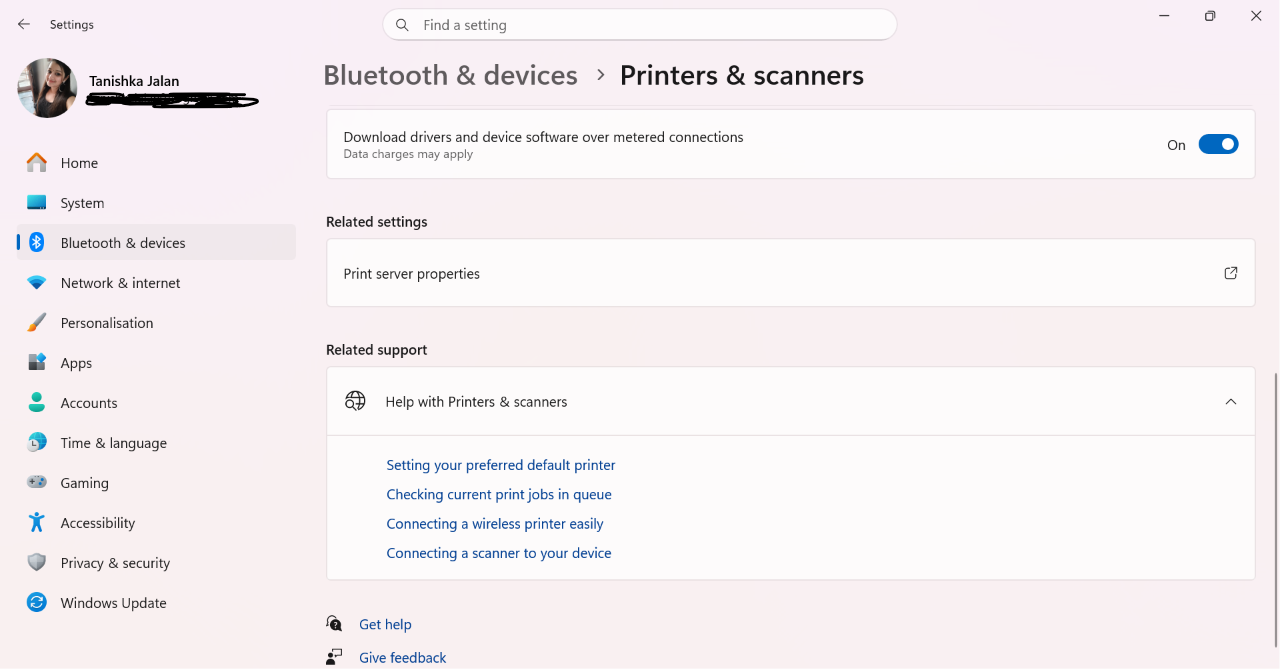The width and height of the screenshot is (1280, 669).
Task: Go back to Bluetooth & devices breadcrumb
Action: pyautogui.click(x=450, y=75)
